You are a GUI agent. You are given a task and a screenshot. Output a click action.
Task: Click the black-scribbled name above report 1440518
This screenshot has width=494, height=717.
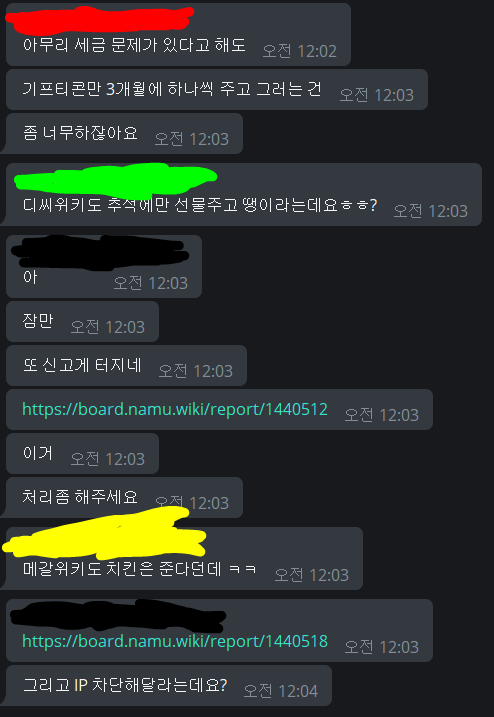pyautogui.click(x=118, y=615)
